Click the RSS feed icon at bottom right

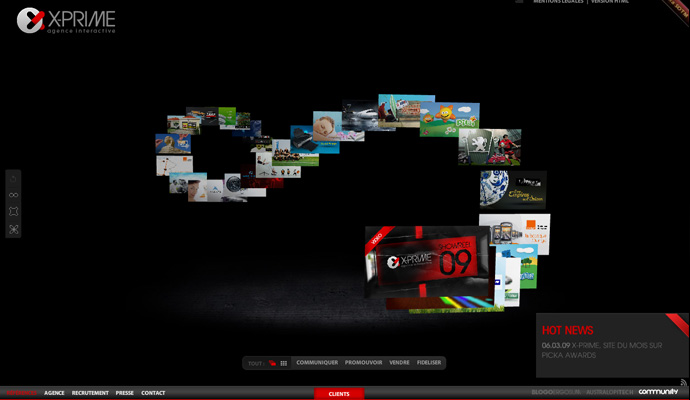click(683, 382)
